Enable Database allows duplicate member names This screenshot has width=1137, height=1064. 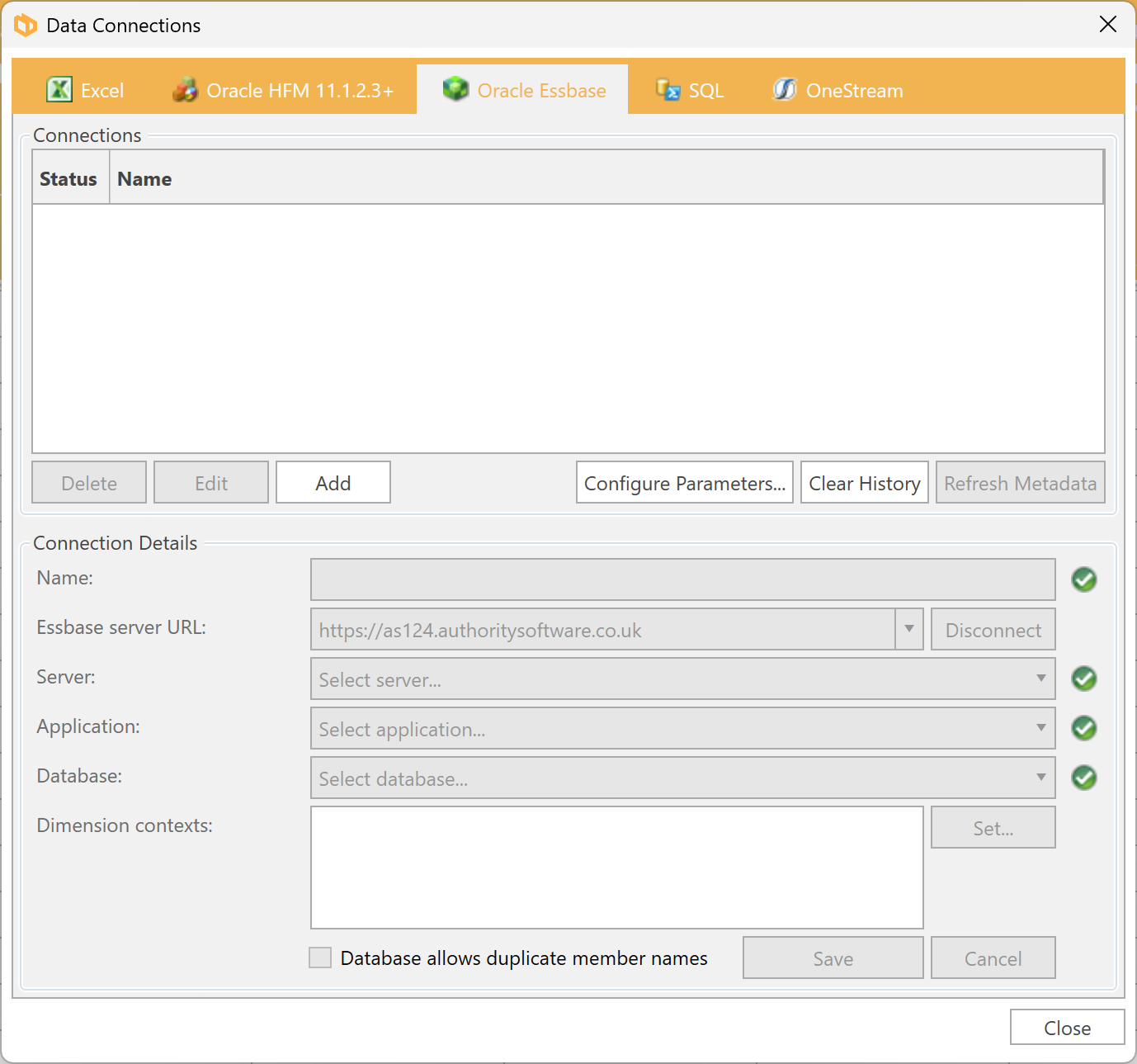(x=320, y=958)
